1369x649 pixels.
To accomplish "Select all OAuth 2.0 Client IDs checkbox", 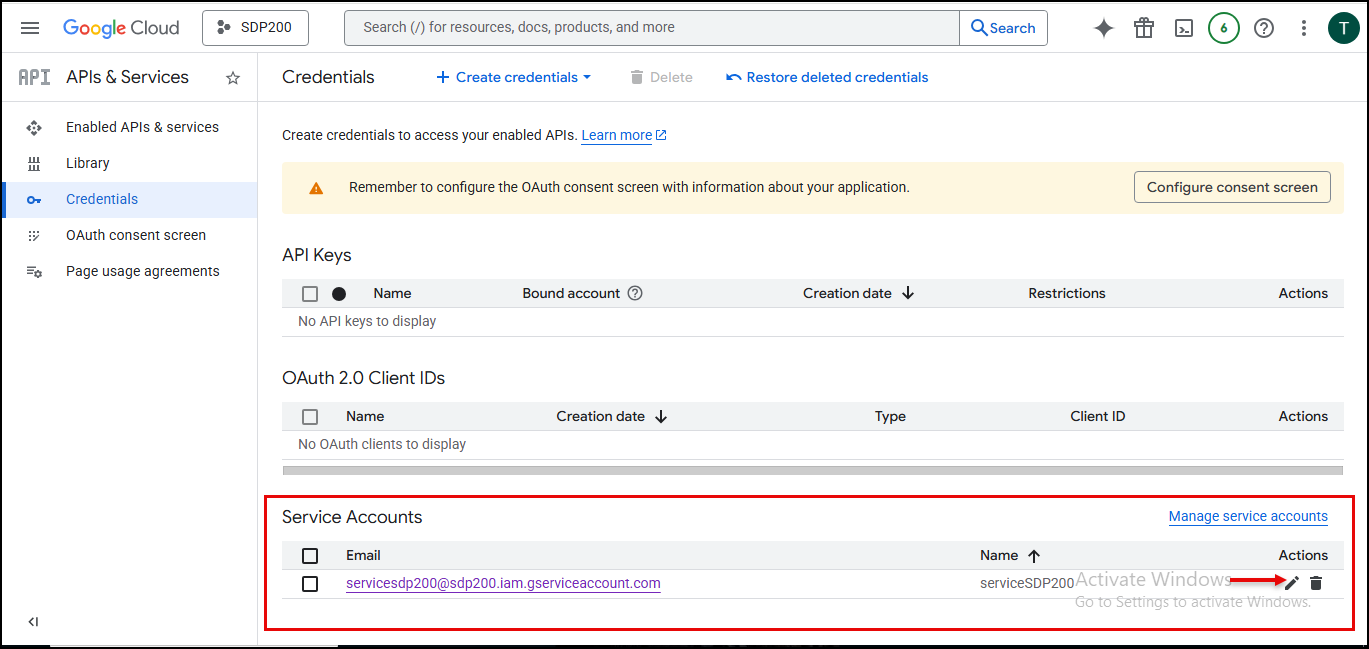I will point(310,417).
